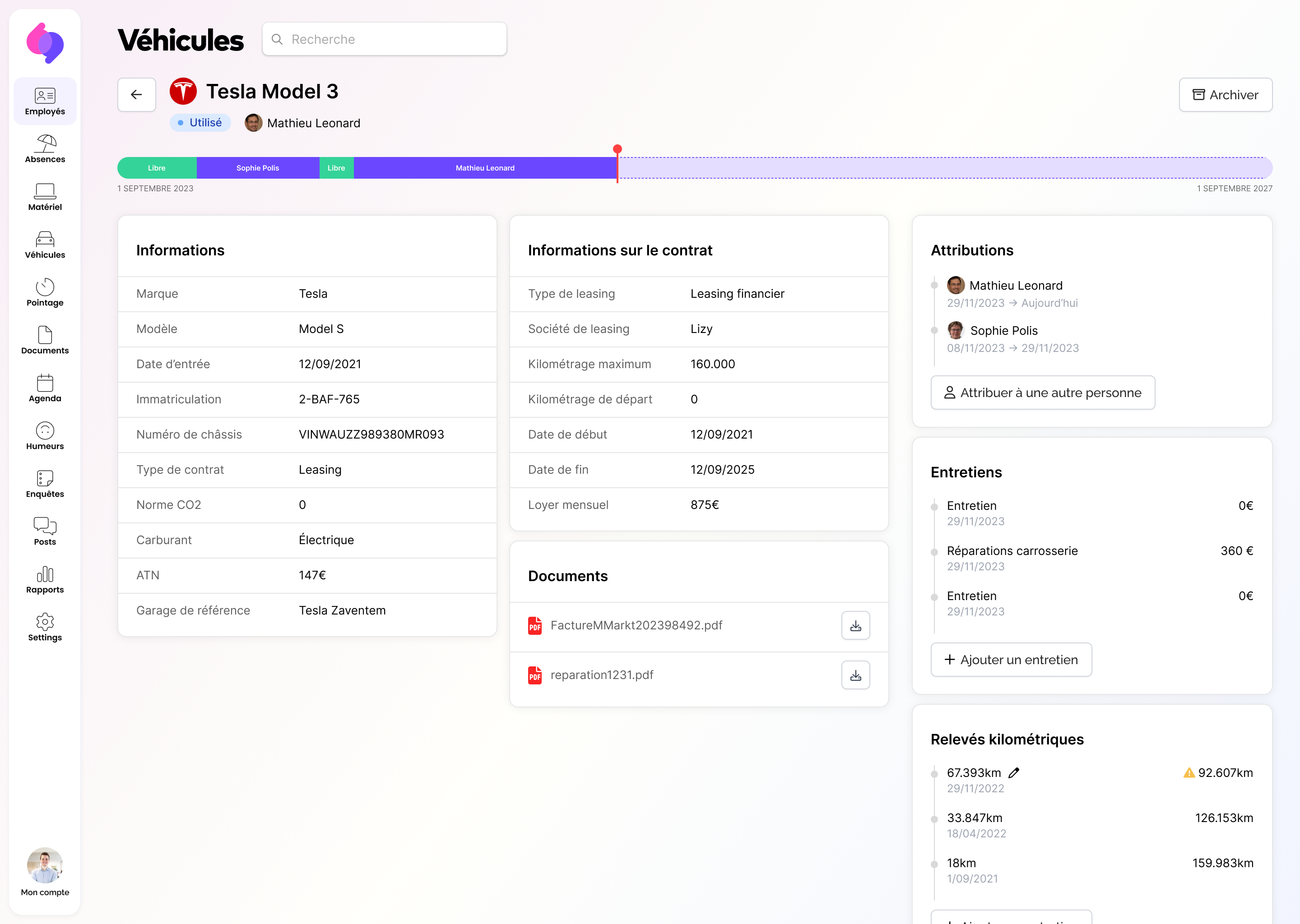Open the Agenda calendar

click(x=45, y=388)
